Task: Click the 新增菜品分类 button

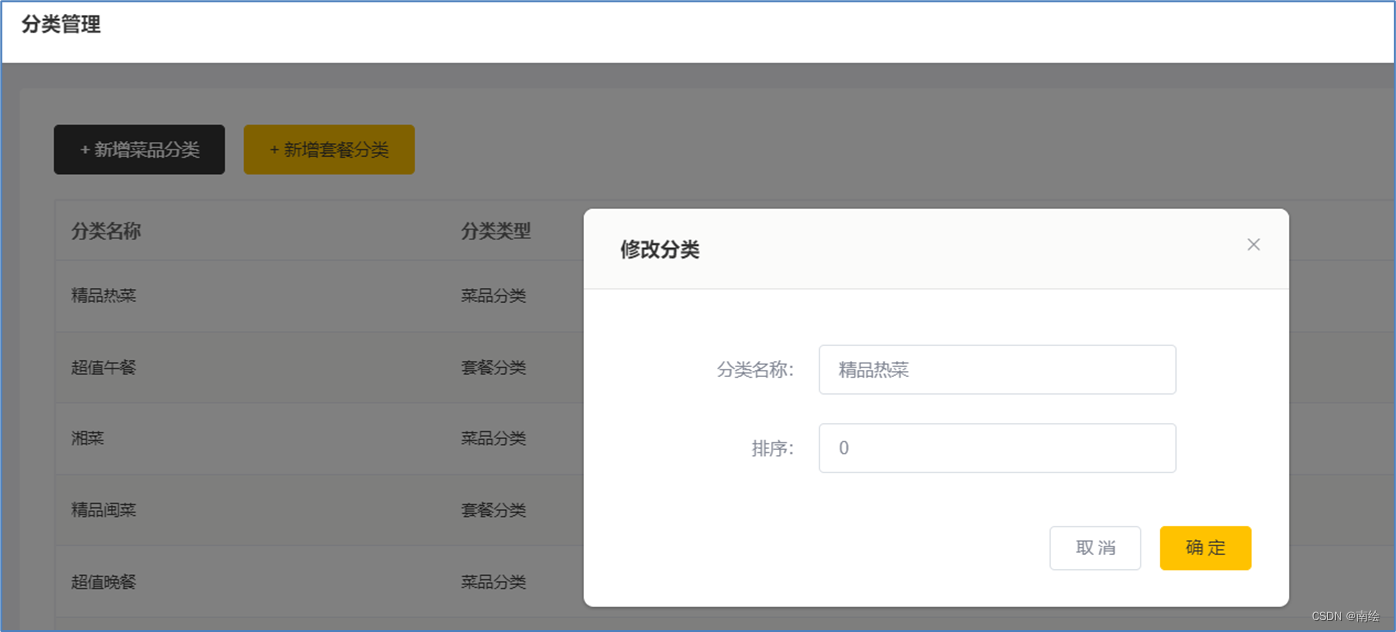Action: point(139,150)
